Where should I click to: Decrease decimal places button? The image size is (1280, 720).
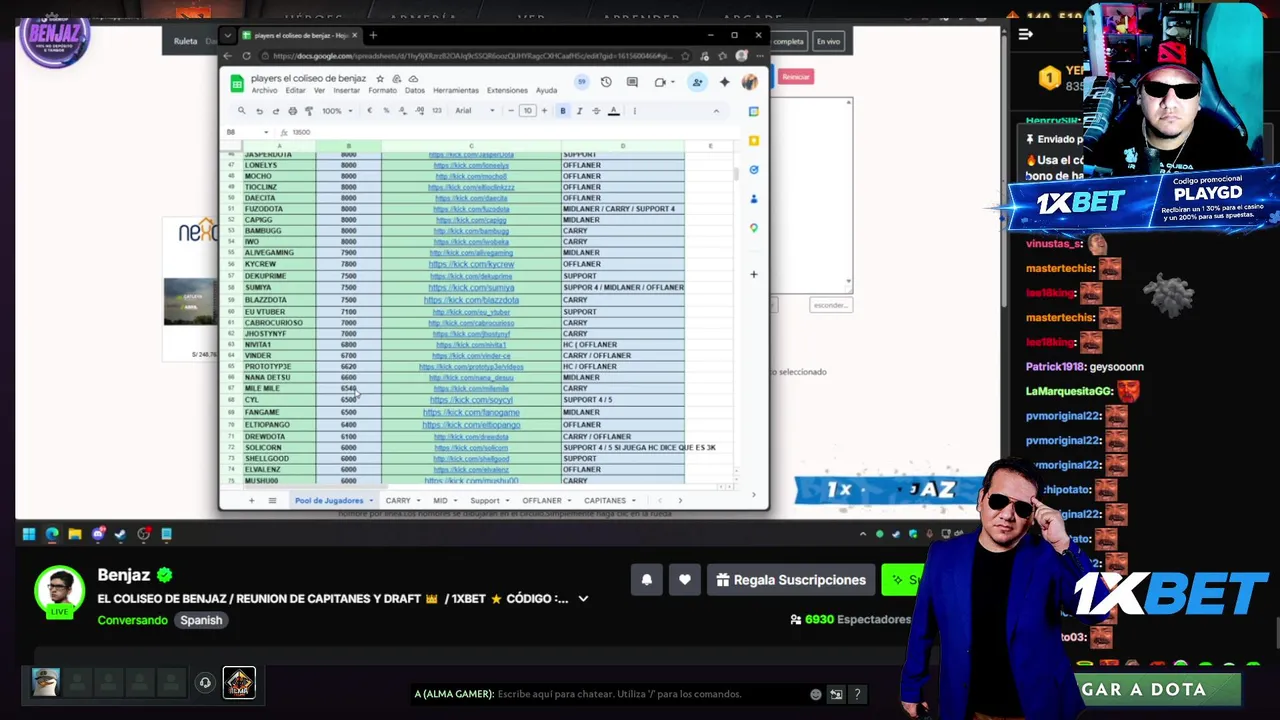pyautogui.click(x=402, y=111)
